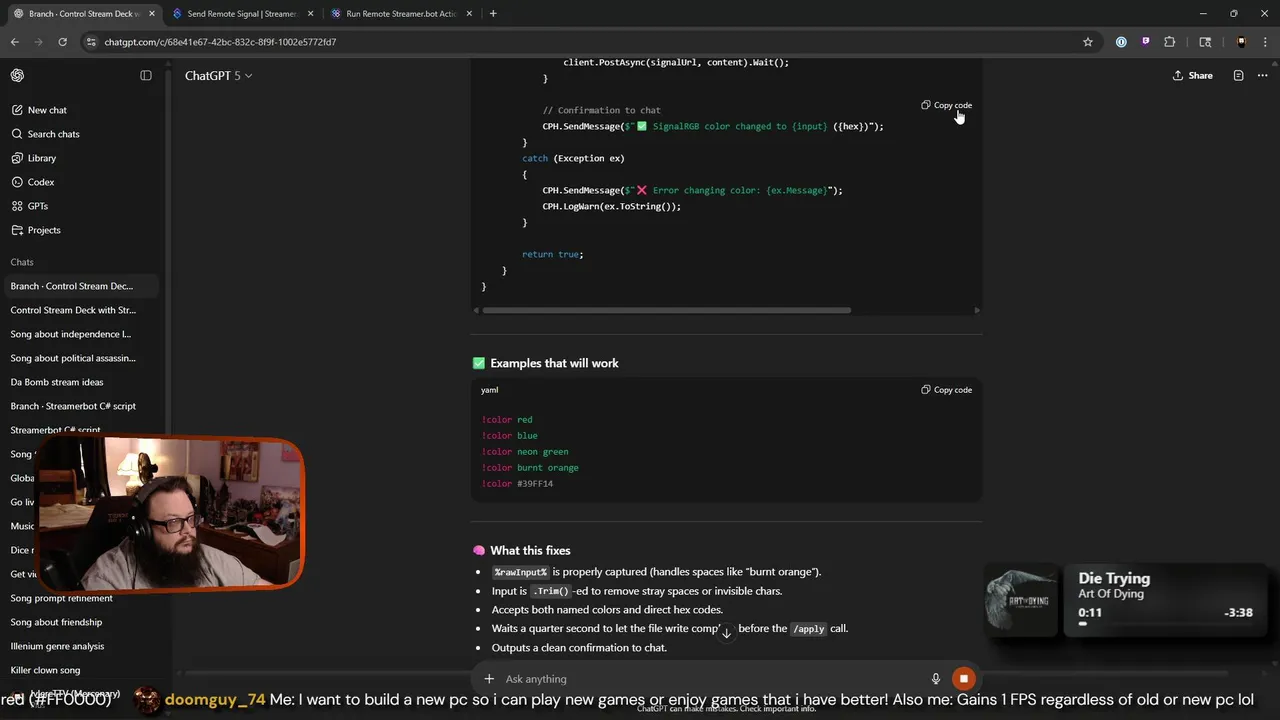
Task: Start voice dictation with microphone icon
Action: [936, 679]
